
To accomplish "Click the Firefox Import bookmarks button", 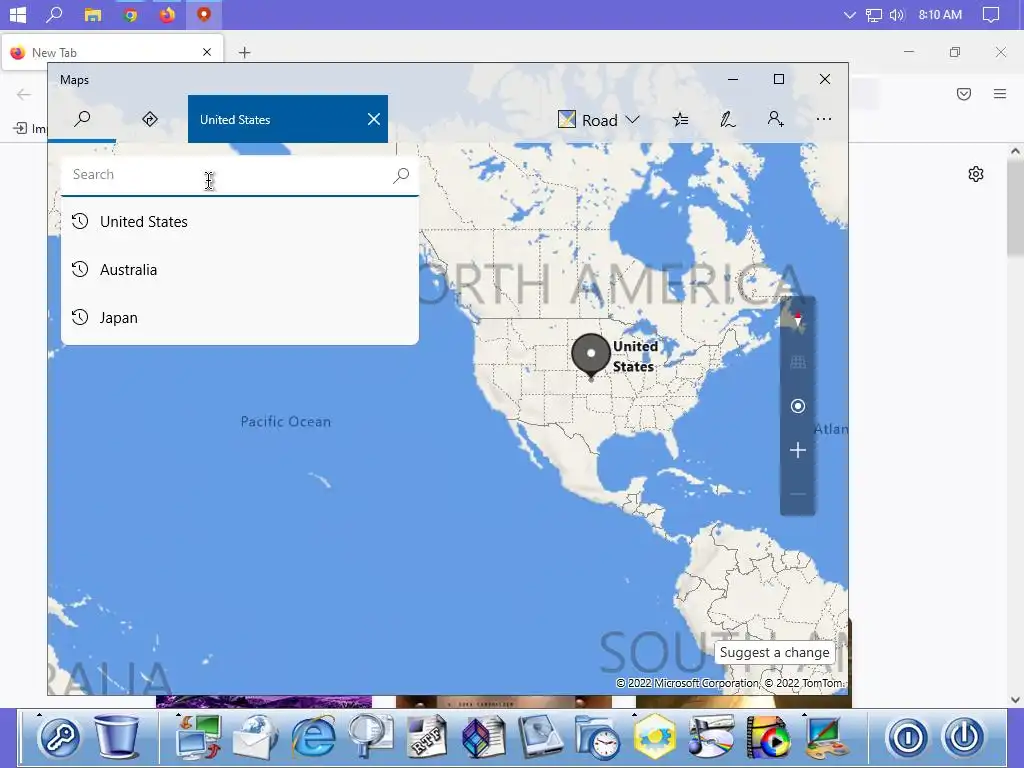I will (x=30, y=128).
